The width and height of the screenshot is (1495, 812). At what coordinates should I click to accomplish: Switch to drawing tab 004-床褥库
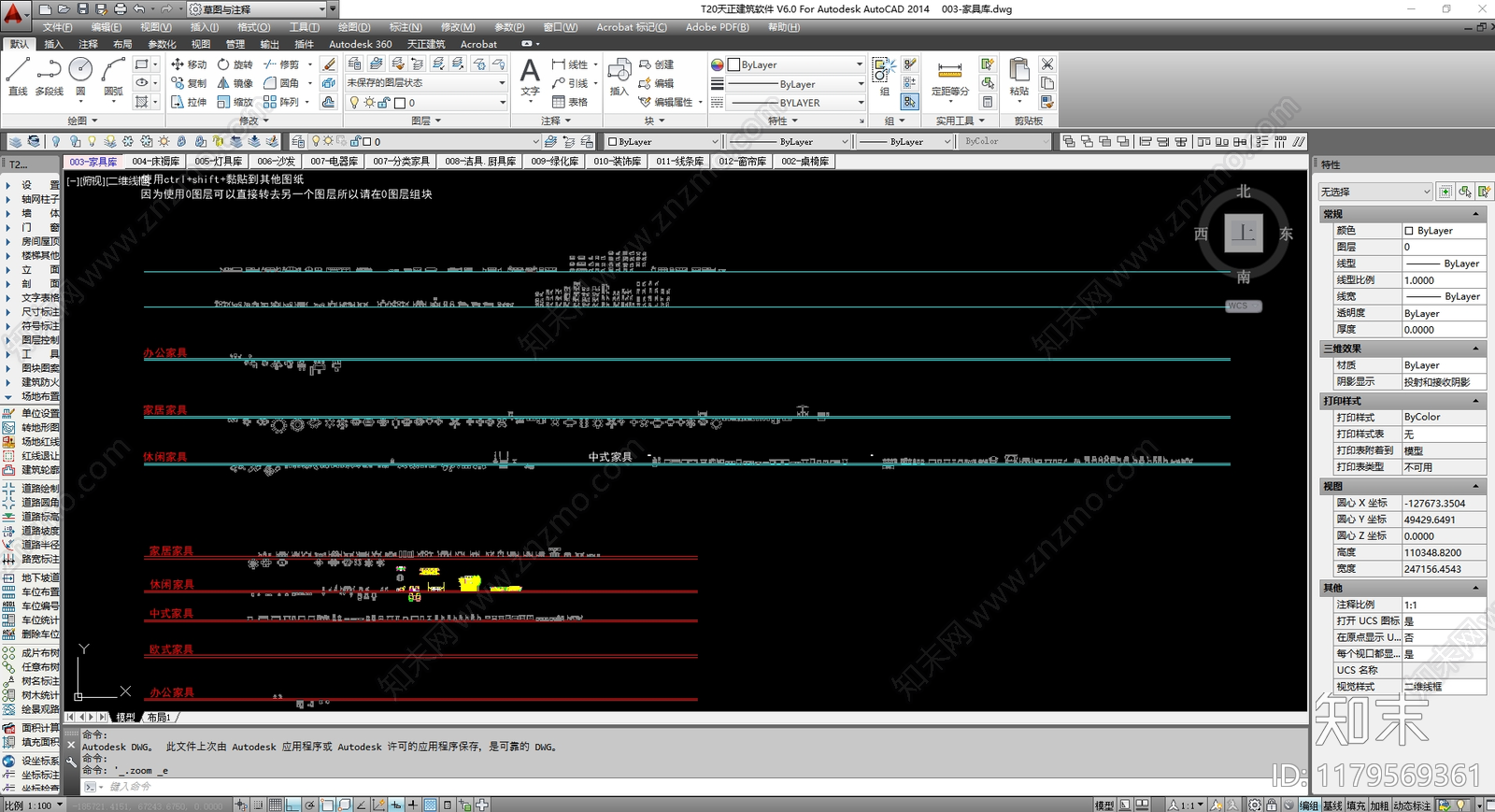coord(155,162)
